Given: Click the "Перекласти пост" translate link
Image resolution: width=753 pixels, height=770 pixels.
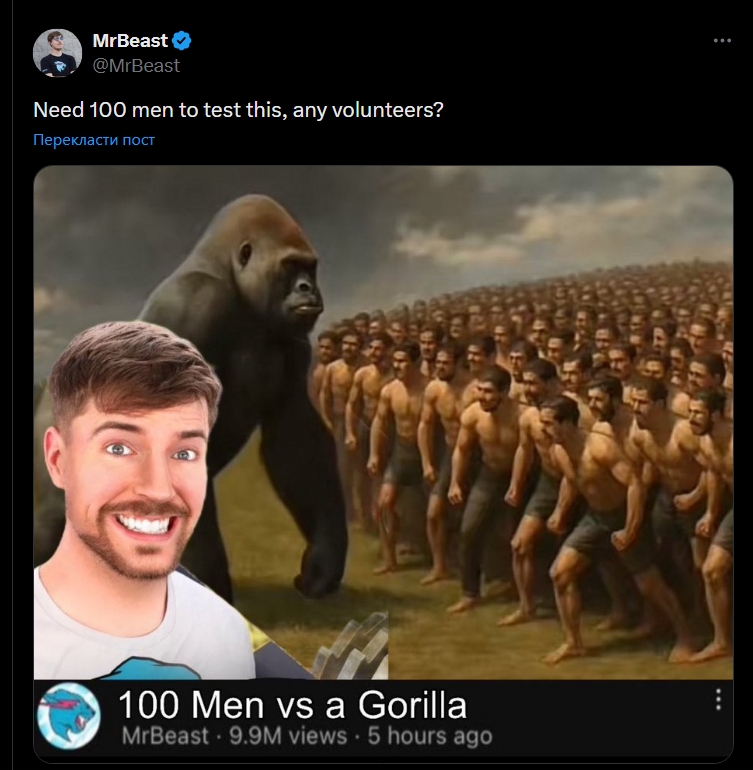Looking at the screenshot, I should click(x=94, y=140).
